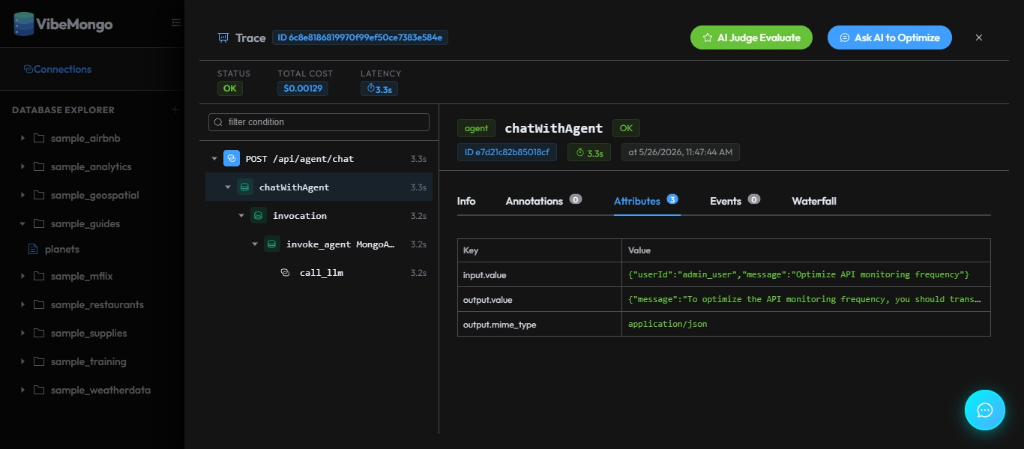Click the sample_geospatial folder icon
The width and height of the screenshot is (1024, 449).
point(39,195)
